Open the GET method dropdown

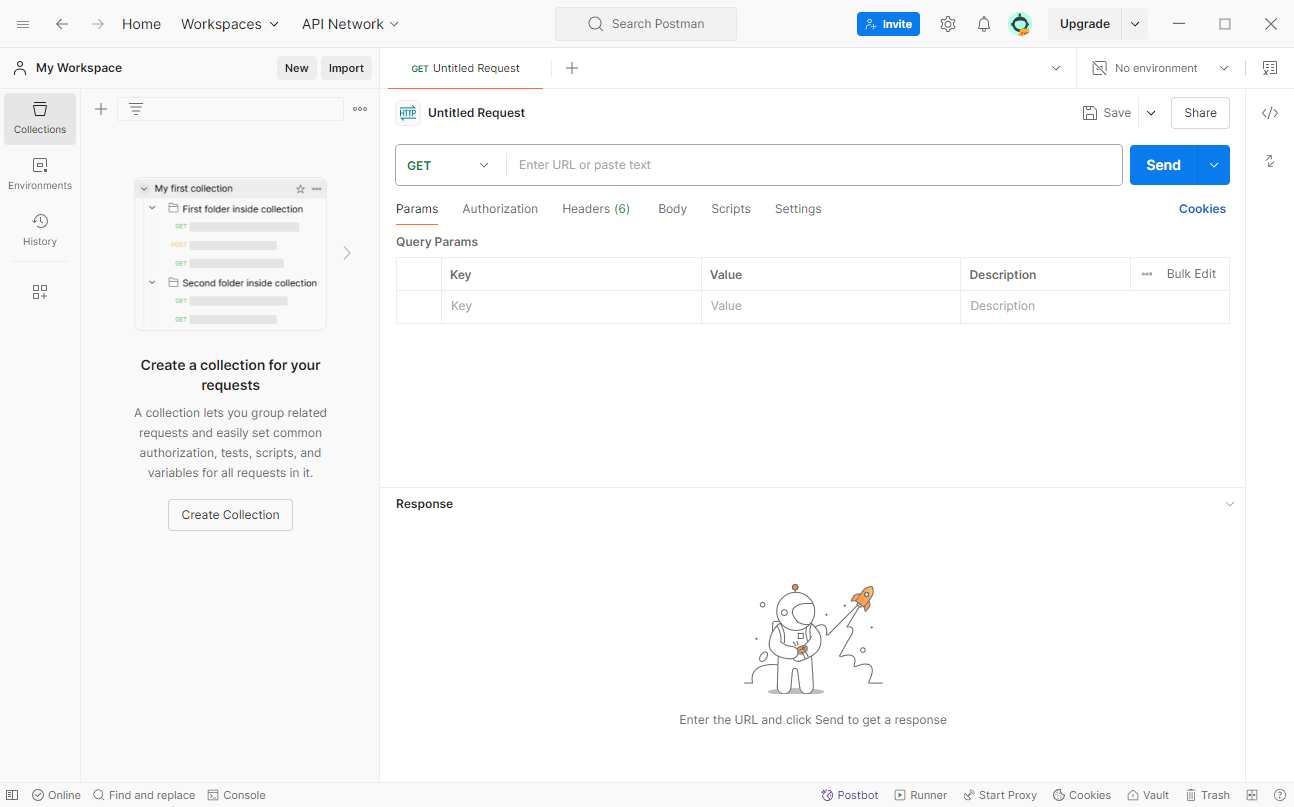450,165
